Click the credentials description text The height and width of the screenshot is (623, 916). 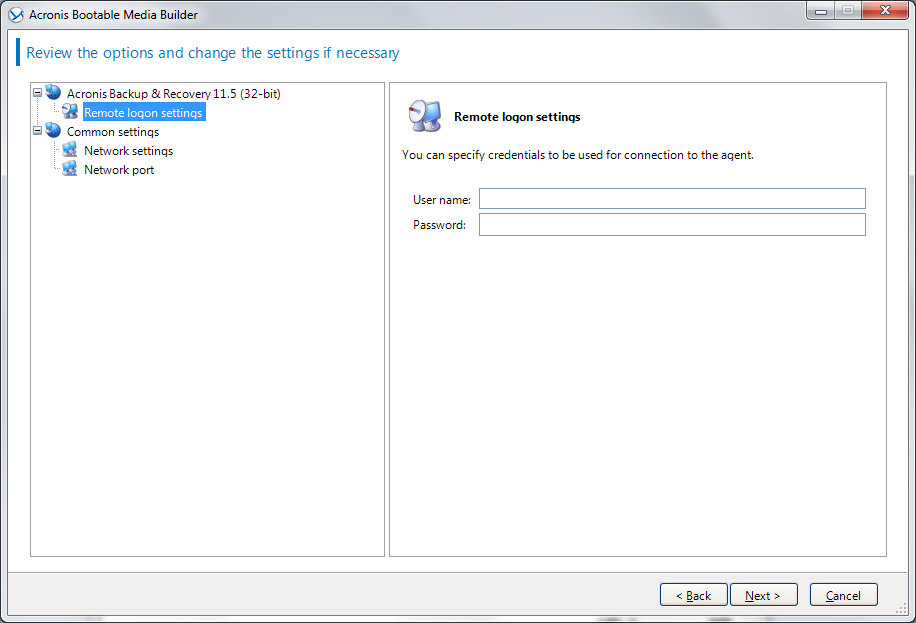[578, 155]
